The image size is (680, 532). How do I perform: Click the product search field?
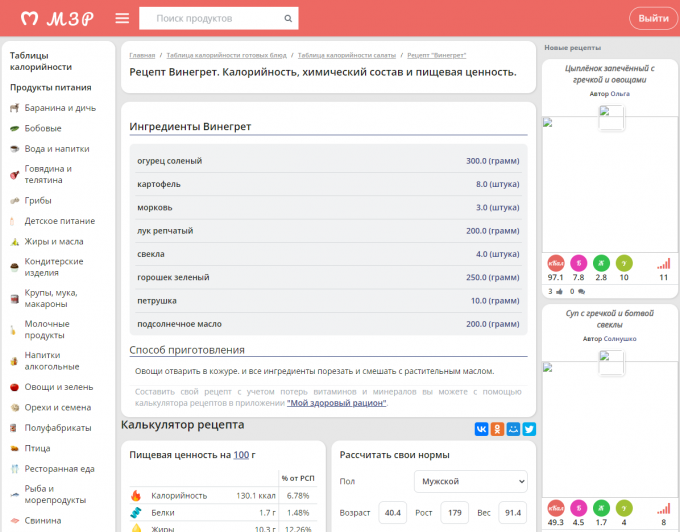coord(214,18)
